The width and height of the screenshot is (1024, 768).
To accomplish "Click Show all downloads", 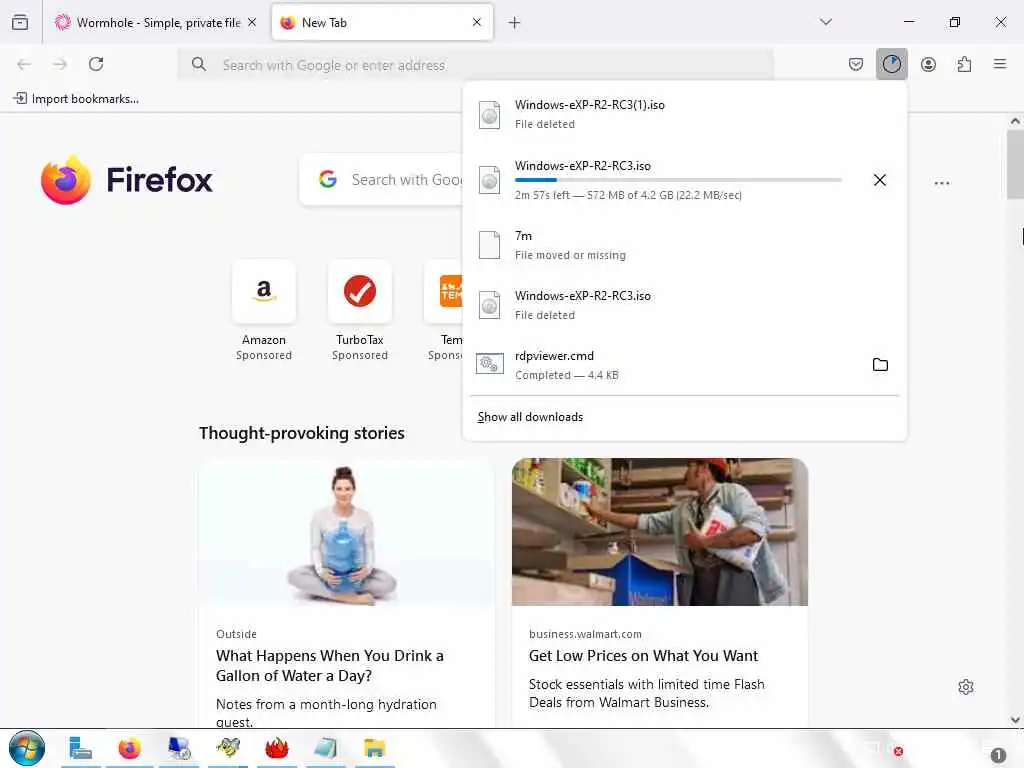I will click(x=530, y=417).
